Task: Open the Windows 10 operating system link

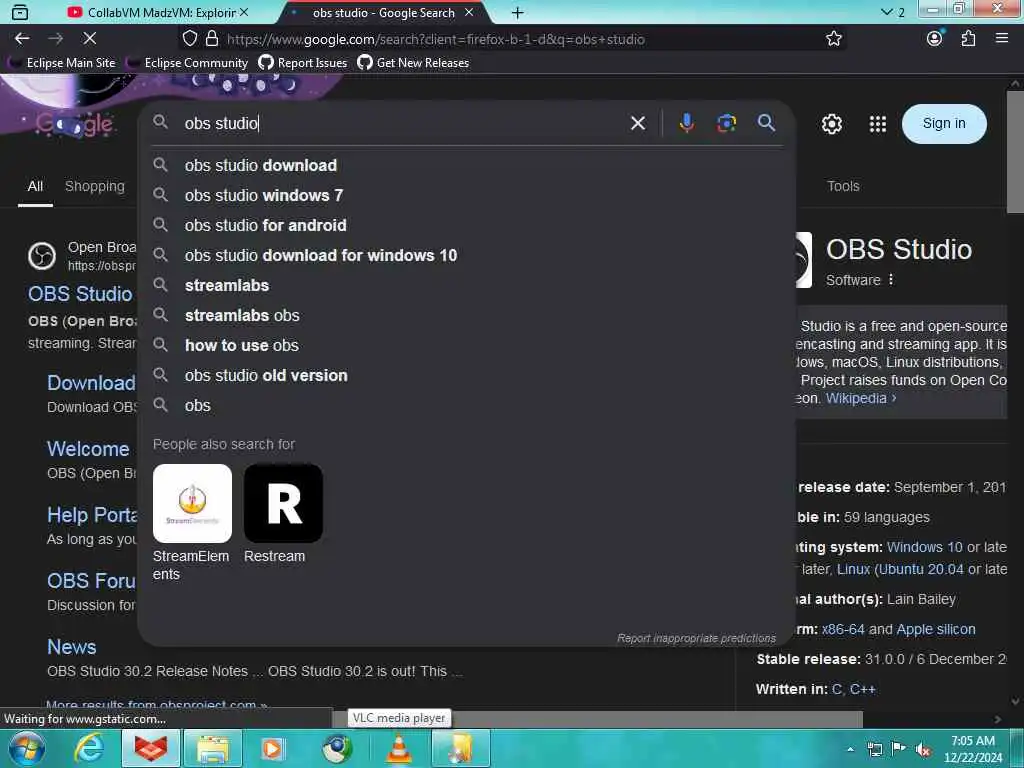Action: tap(924, 547)
